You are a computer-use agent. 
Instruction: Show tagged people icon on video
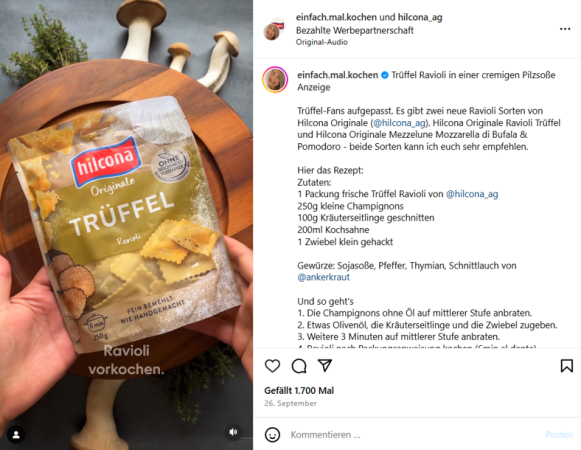click(16, 434)
